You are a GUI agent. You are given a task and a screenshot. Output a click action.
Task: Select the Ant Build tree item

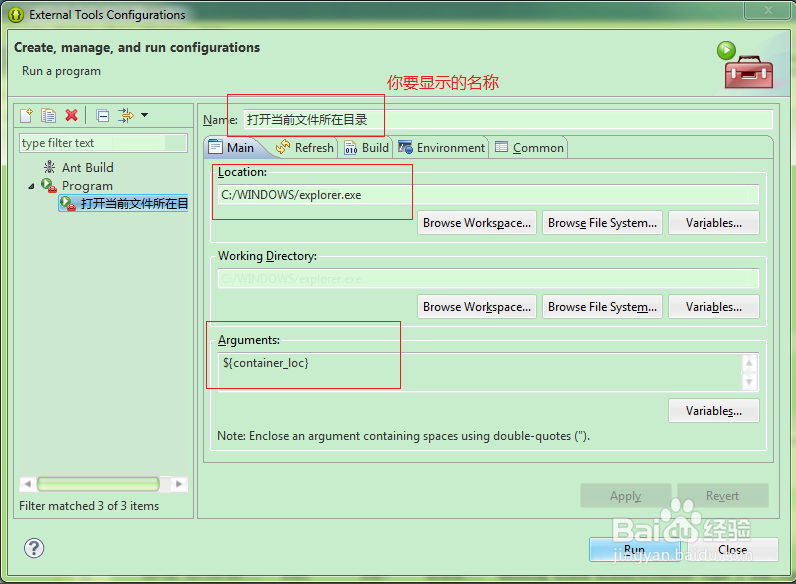click(88, 168)
